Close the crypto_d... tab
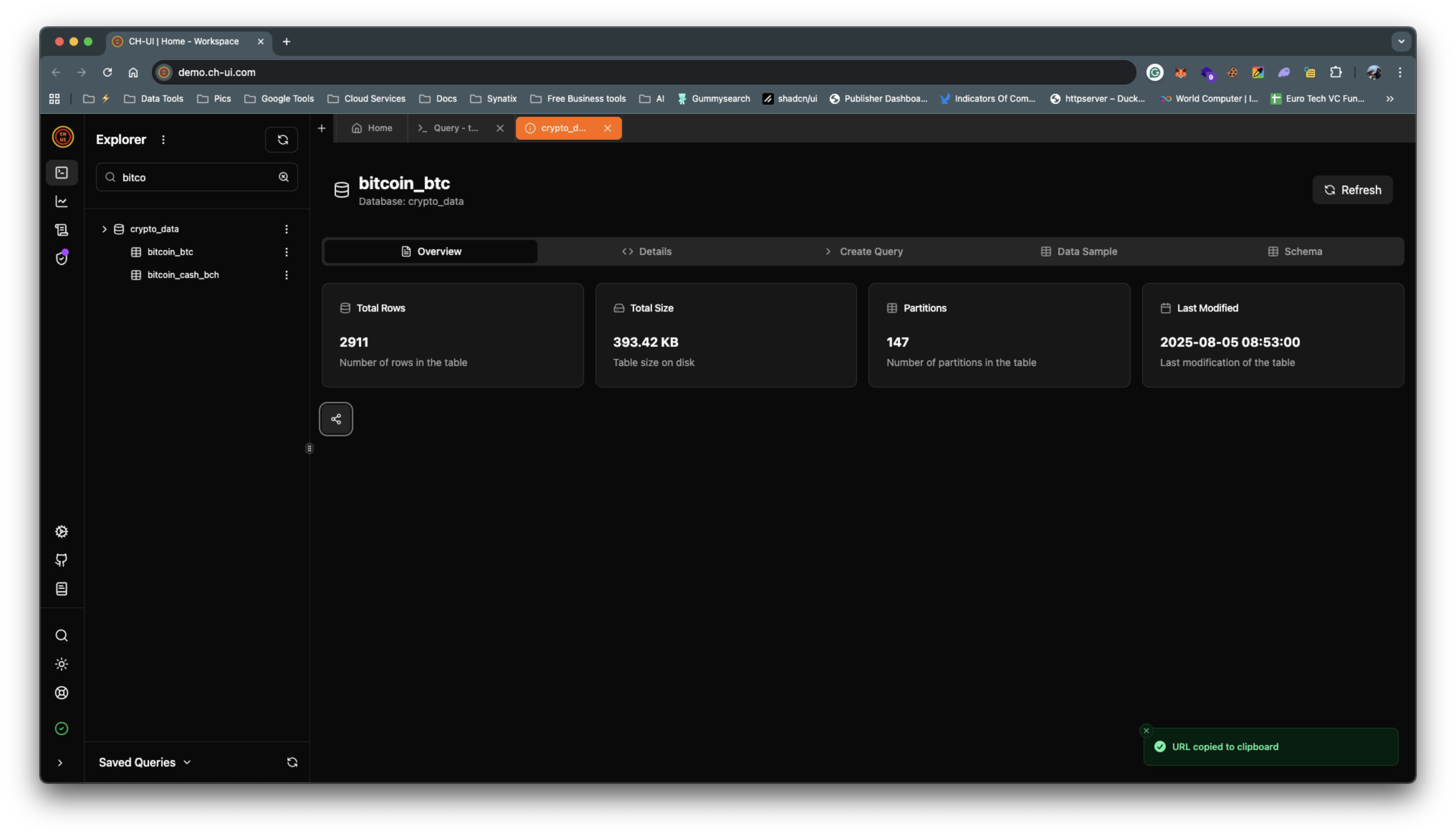The height and width of the screenshot is (836, 1456). 607,128
